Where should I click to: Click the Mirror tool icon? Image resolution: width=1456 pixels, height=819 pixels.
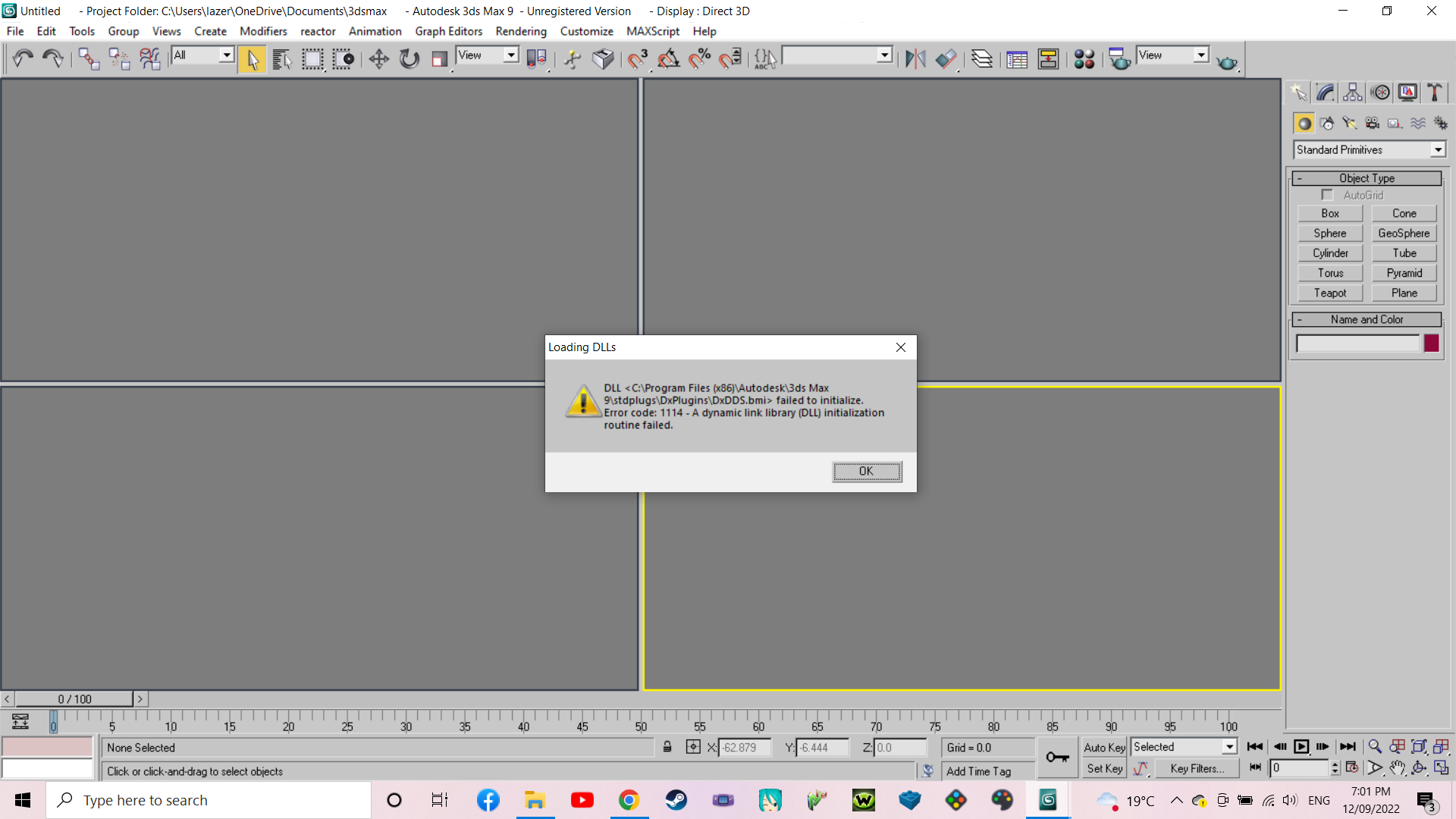point(915,58)
